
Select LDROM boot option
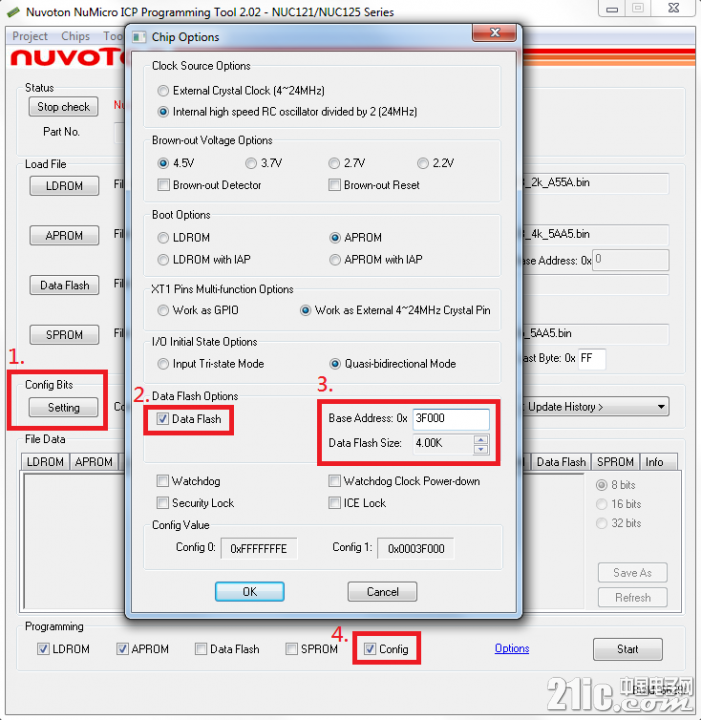[163, 237]
